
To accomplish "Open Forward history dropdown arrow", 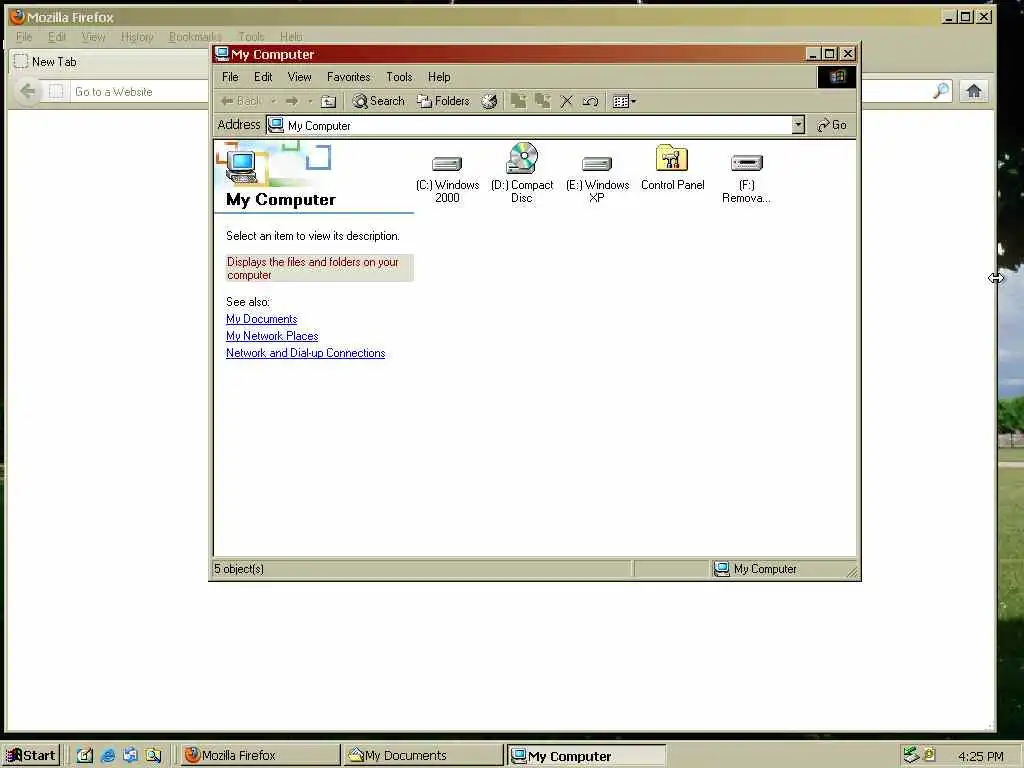I will click(x=310, y=101).
